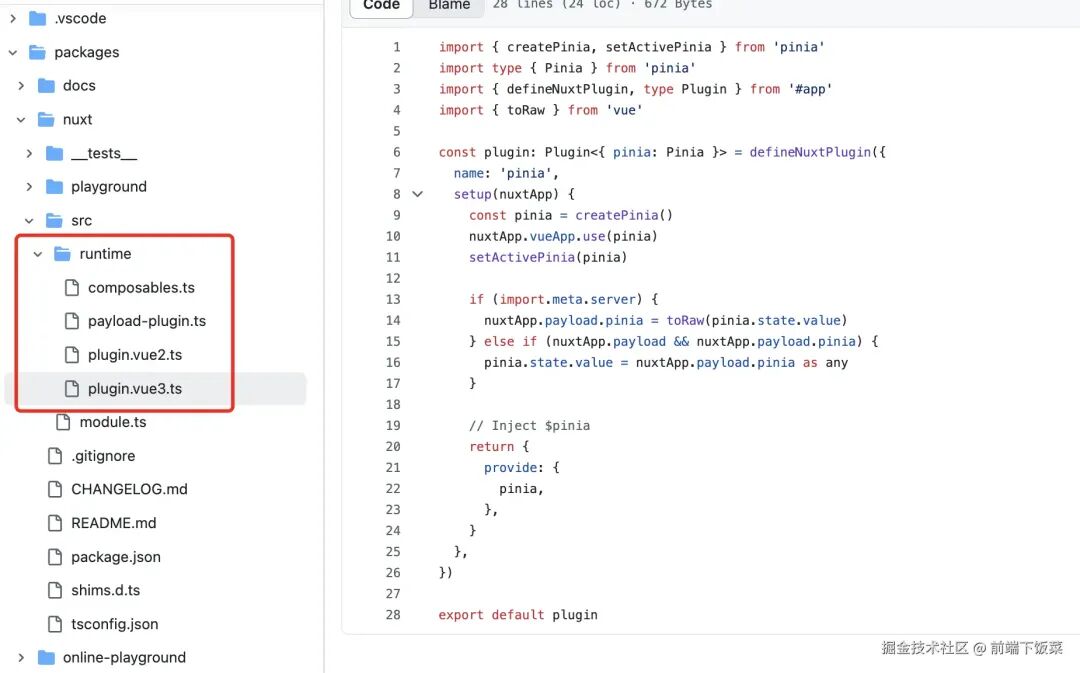Select the online-playground folder label
Image resolution: width=1080 pixels, height=673 pixels.
tap(124, 658)
